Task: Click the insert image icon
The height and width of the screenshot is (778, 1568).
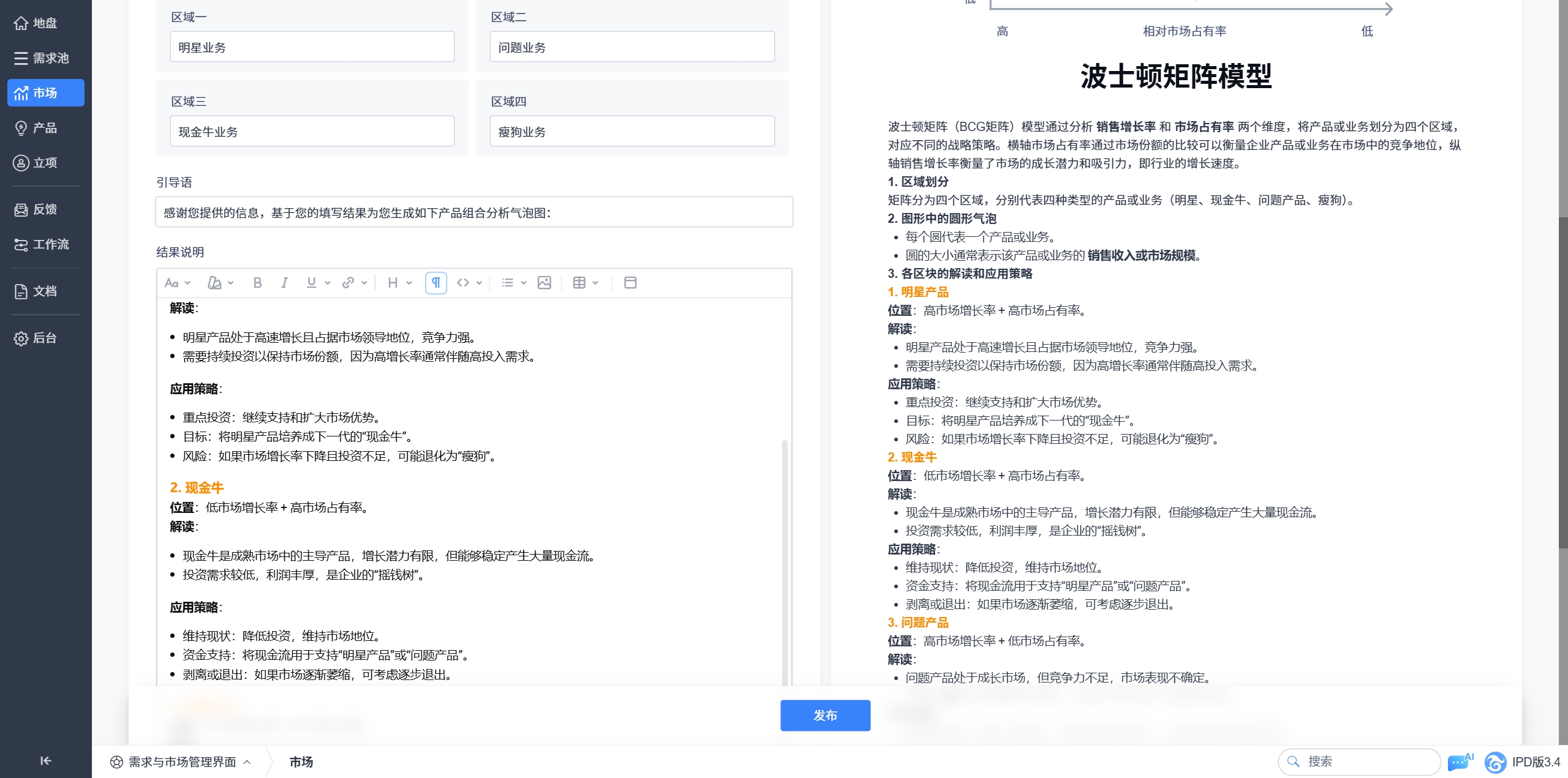Action: point(544,283)
